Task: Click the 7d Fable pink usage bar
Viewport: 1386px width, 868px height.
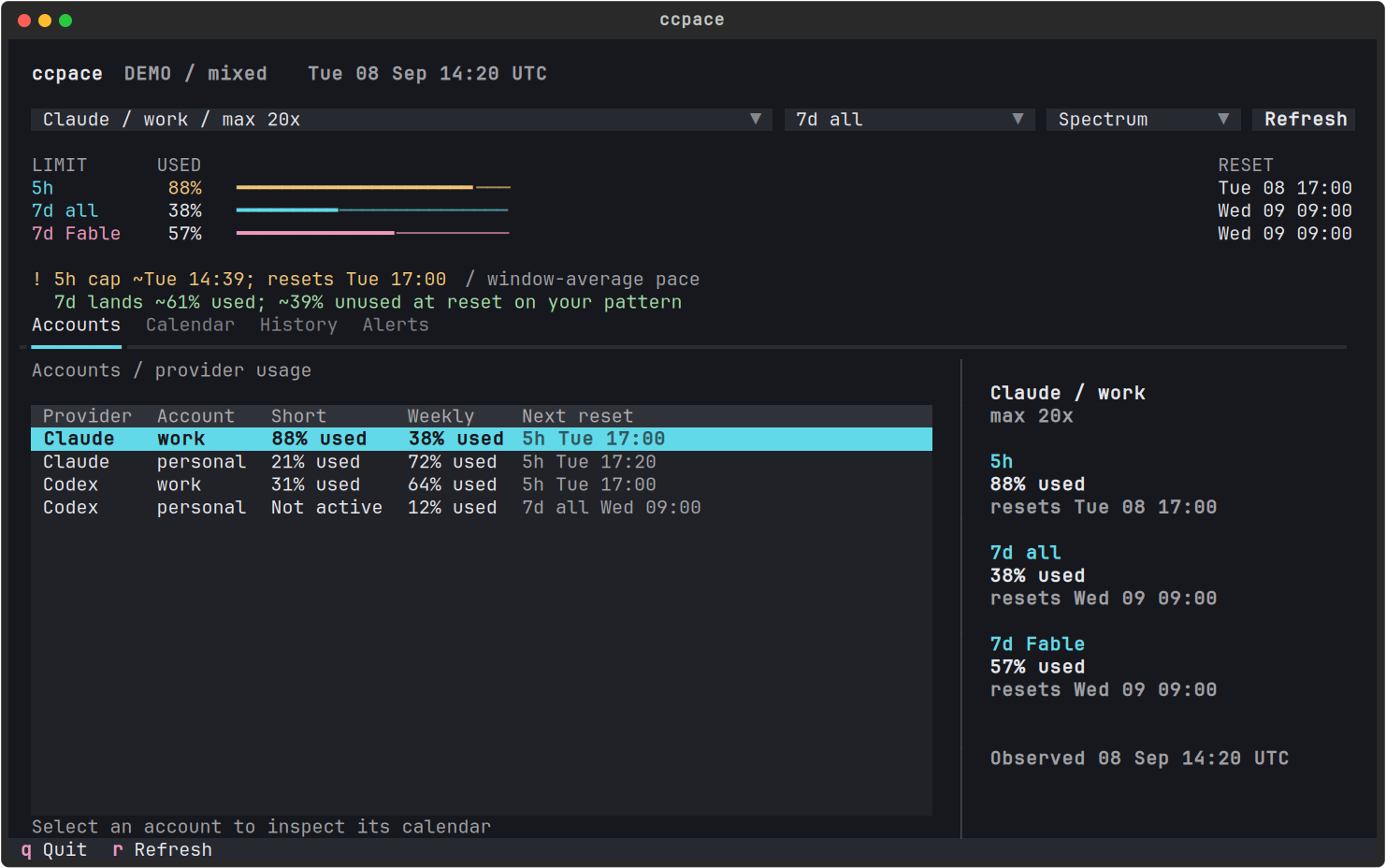Action: click(373, 233)
